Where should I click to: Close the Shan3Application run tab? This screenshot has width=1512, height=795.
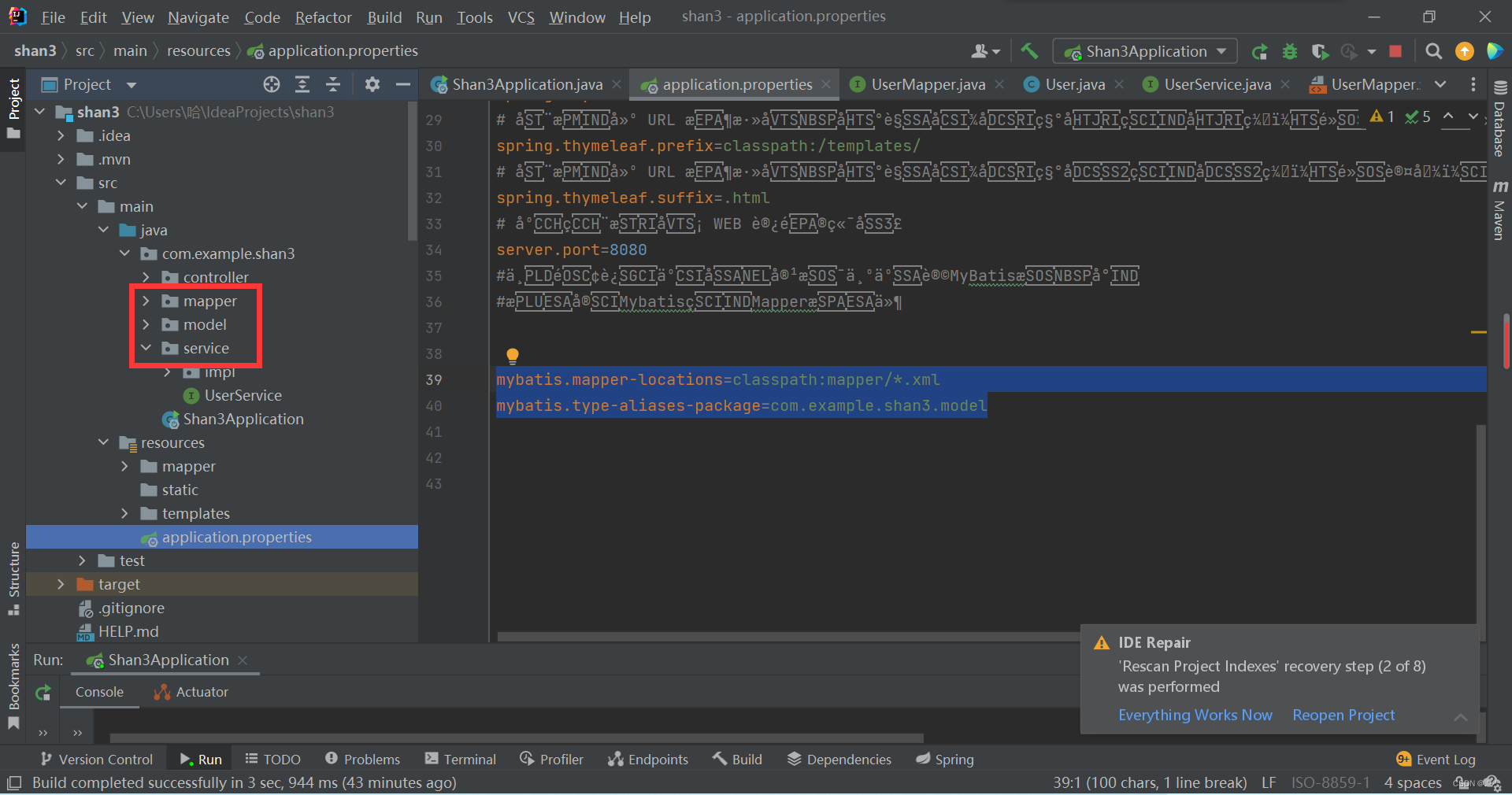[243, 660]
